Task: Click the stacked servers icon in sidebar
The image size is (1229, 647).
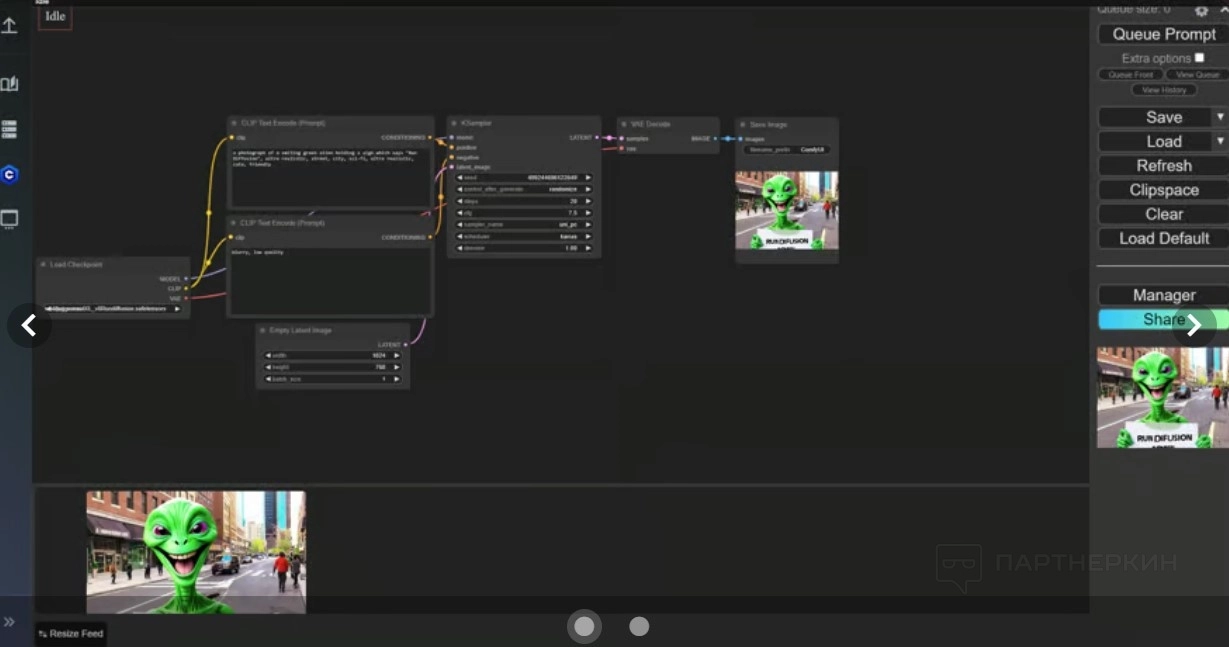Action: click(9, 130)
